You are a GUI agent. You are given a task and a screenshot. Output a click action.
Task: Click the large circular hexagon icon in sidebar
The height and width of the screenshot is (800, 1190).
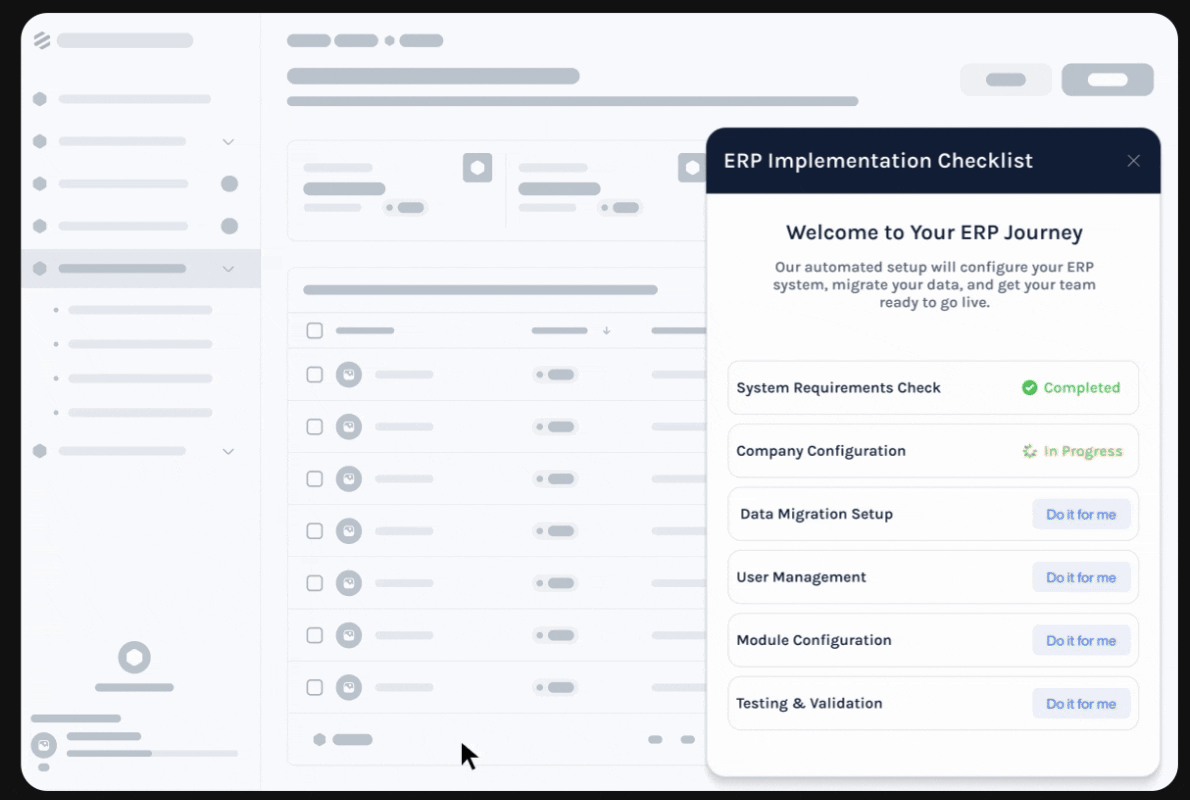[134, 657]
